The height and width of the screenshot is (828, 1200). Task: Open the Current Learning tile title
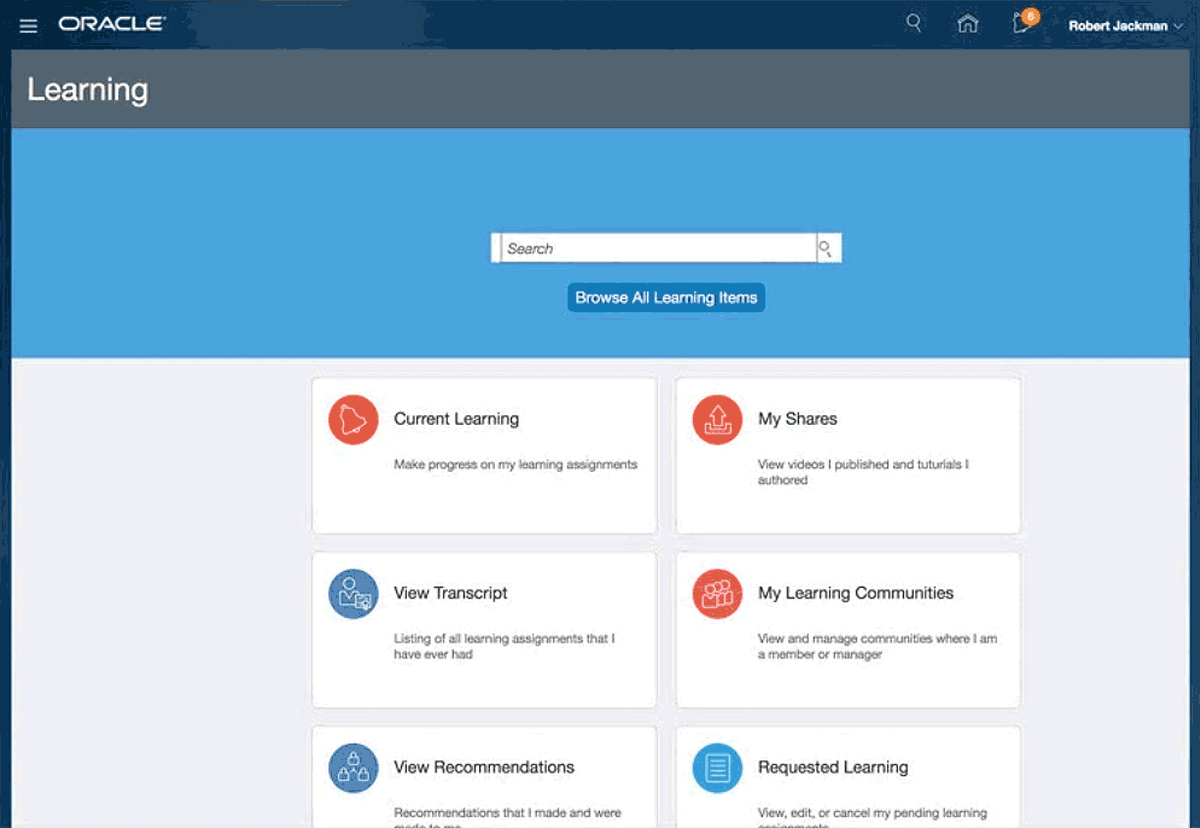(x=456, y=419)
